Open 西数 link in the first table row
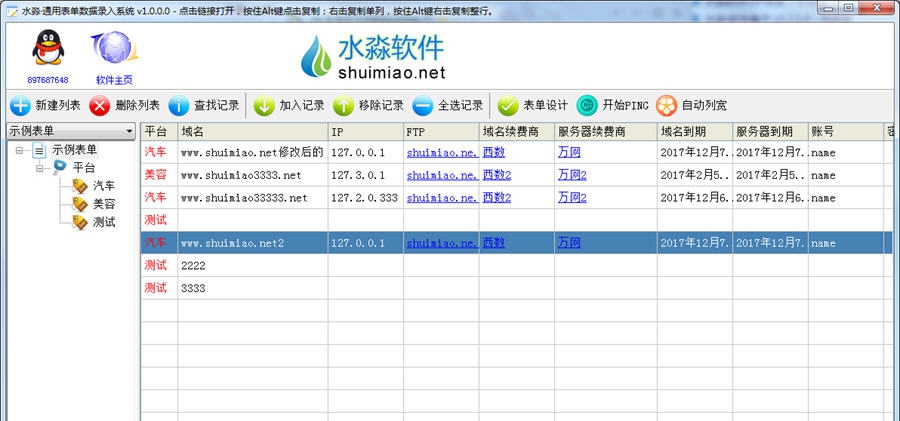 point(494,153)
